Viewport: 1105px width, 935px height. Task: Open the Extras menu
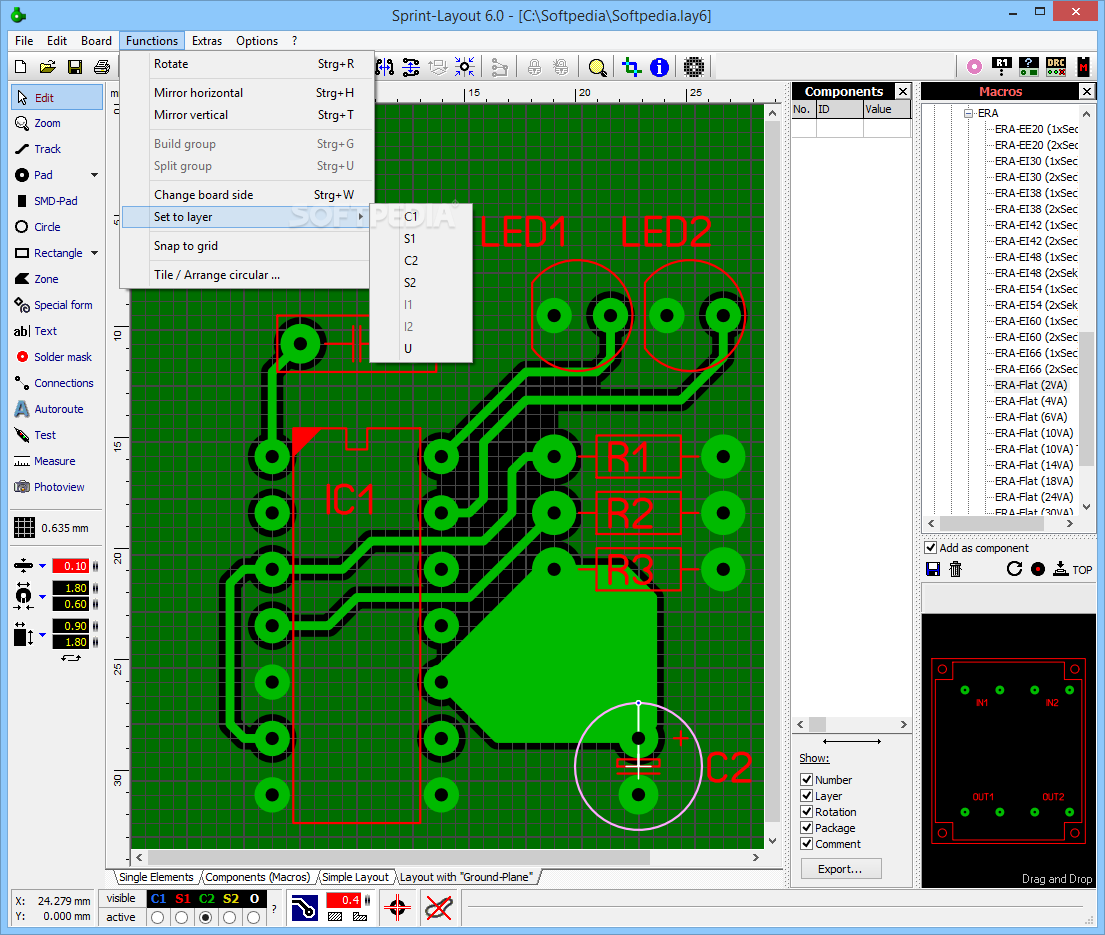[x=206, y=41]
